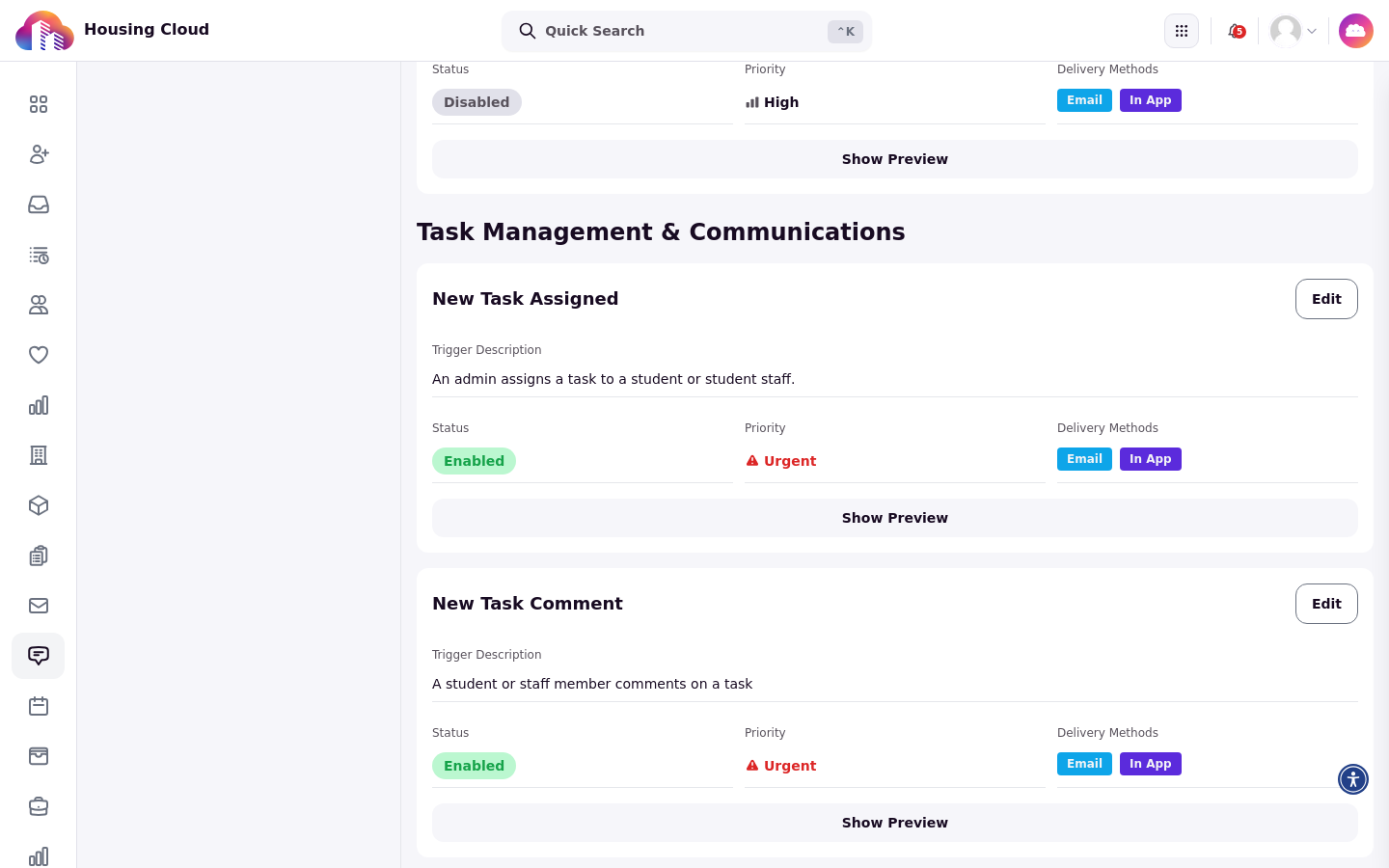Click Enabled badge in New Task Comment
Image resolution: width=1389 pixels, height=868 pixels.
click(474, 766)
